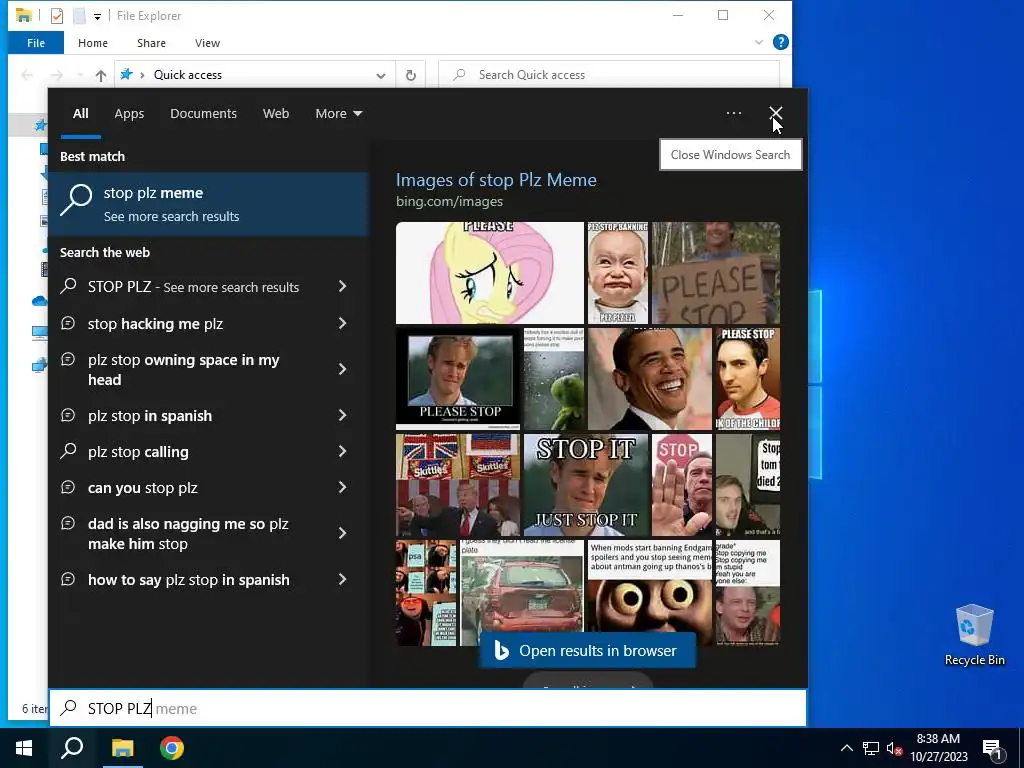Choose suggestion 'plz stop calling'
1024x768 pixels.
tap(138, 452)
